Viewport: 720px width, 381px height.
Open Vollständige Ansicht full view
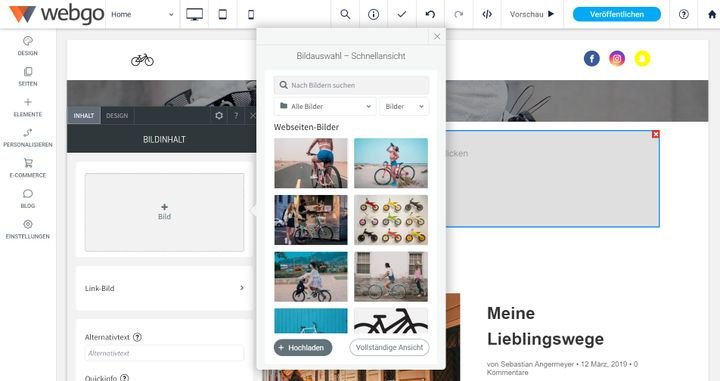[x=389, y=347]
